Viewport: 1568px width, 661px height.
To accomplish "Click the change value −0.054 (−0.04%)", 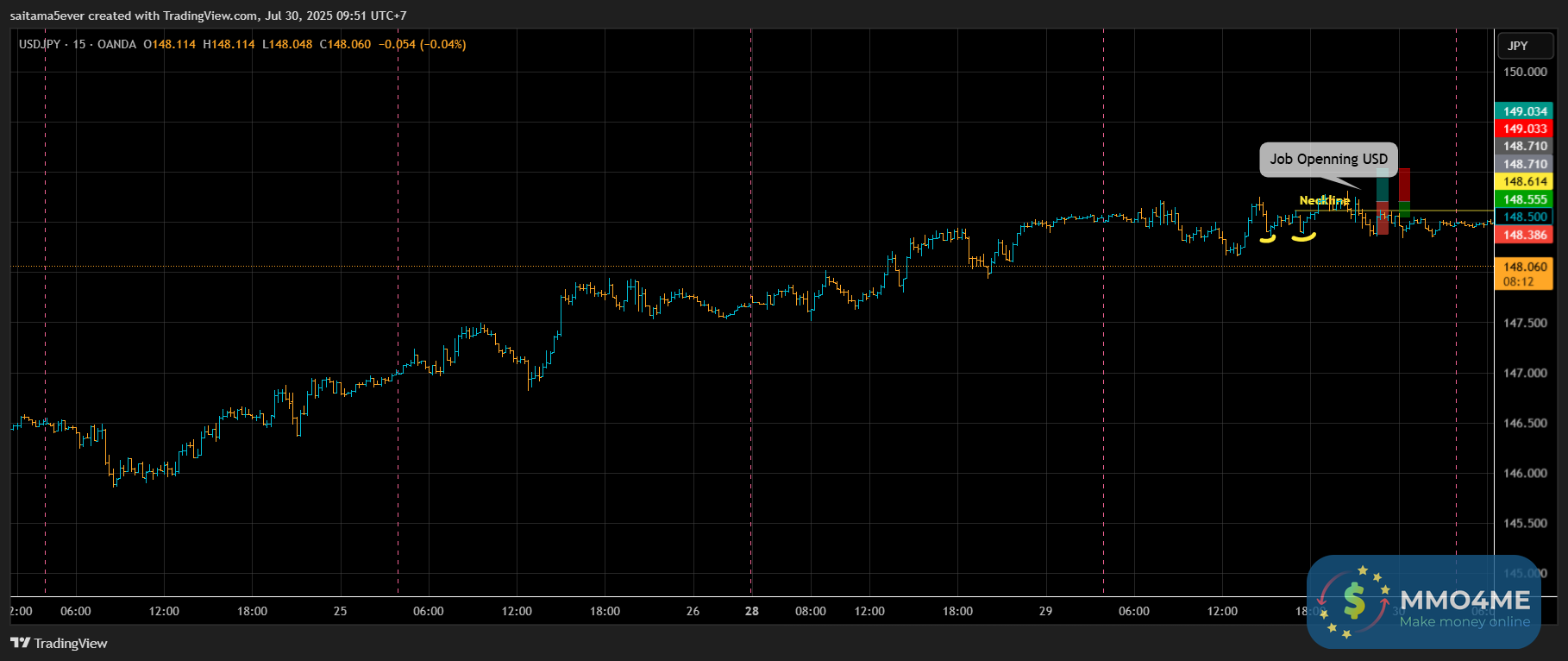I will tap(422, 44).
